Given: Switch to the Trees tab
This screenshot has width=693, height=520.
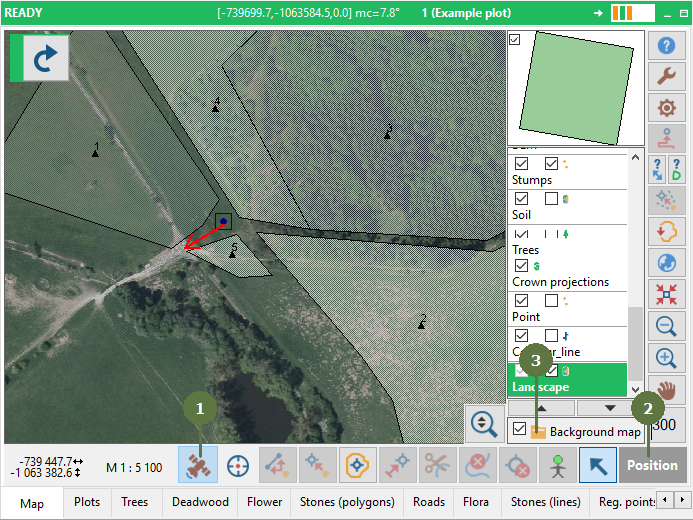Looking at the screenshot, I should (134, 502).
